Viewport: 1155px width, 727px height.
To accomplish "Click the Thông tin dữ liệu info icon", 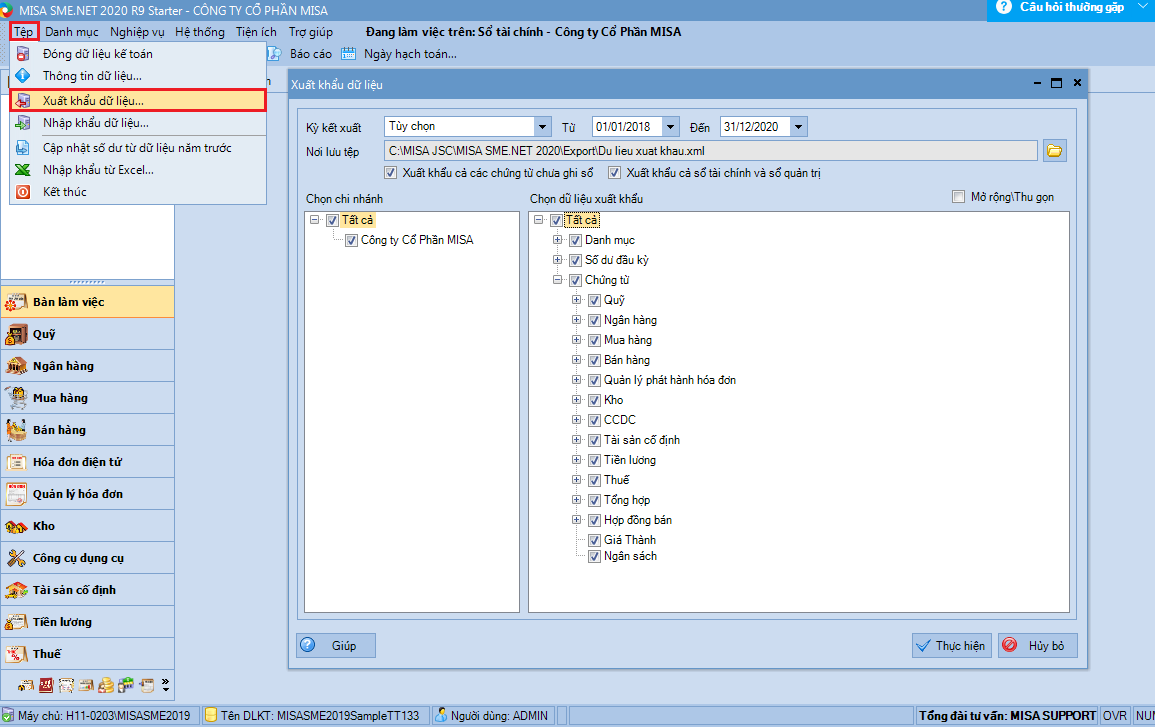I will coord(23,75).
